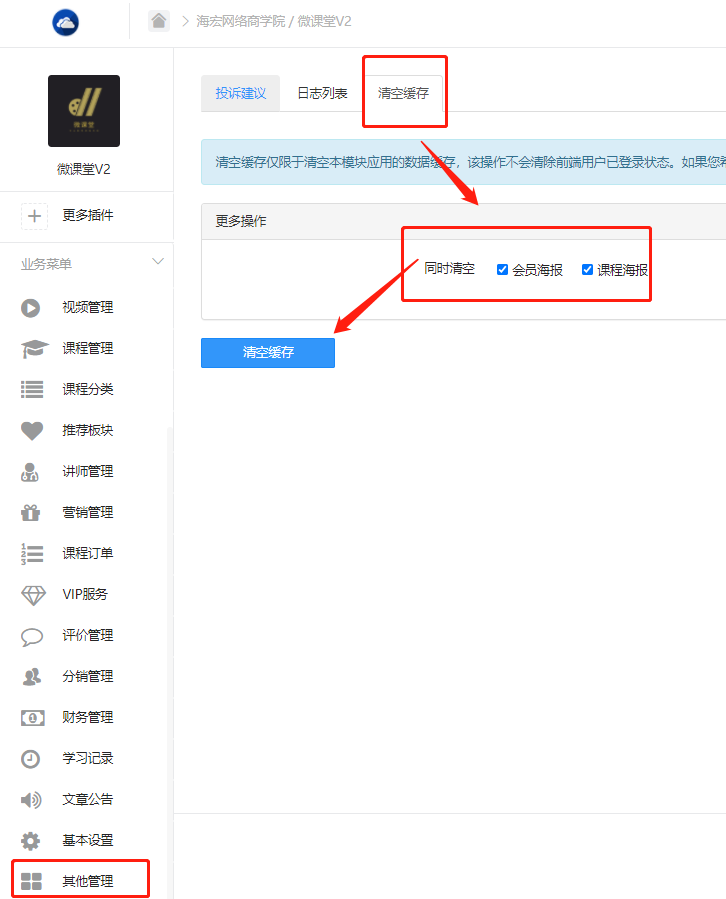Uncheck the 会员海报 checkbox
Screen dimensions: 726x899
click(502, 269)
